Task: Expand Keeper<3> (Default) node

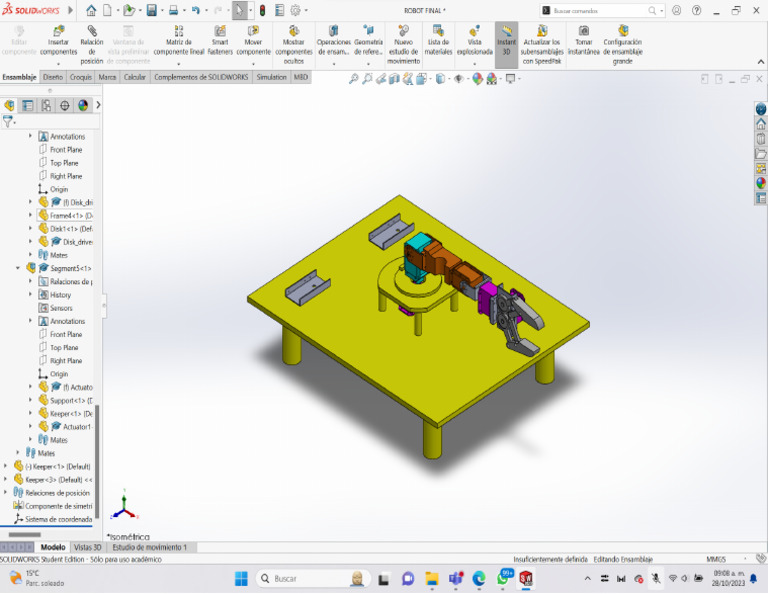Action: pos(5,479)
